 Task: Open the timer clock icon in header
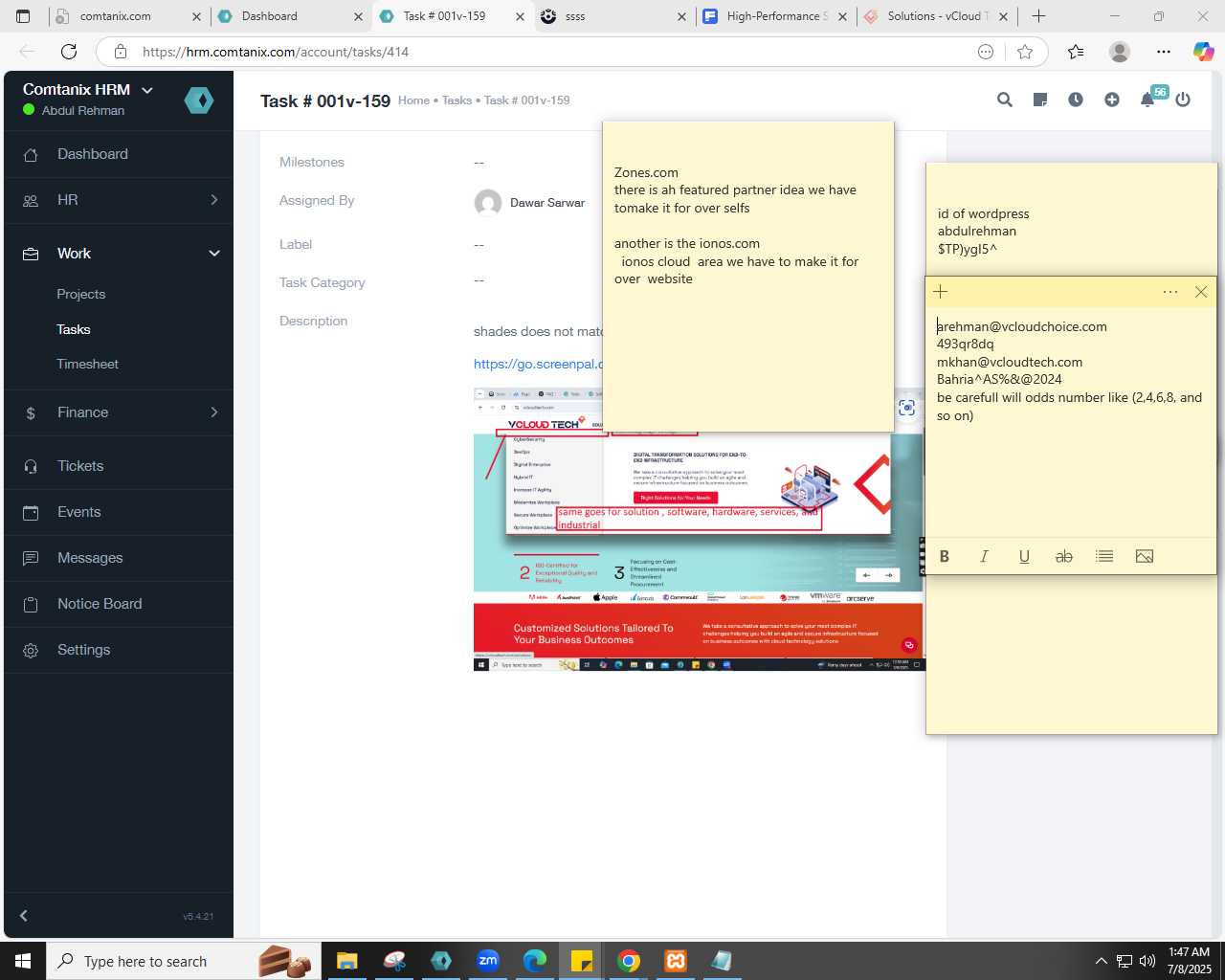(1076, 100)
